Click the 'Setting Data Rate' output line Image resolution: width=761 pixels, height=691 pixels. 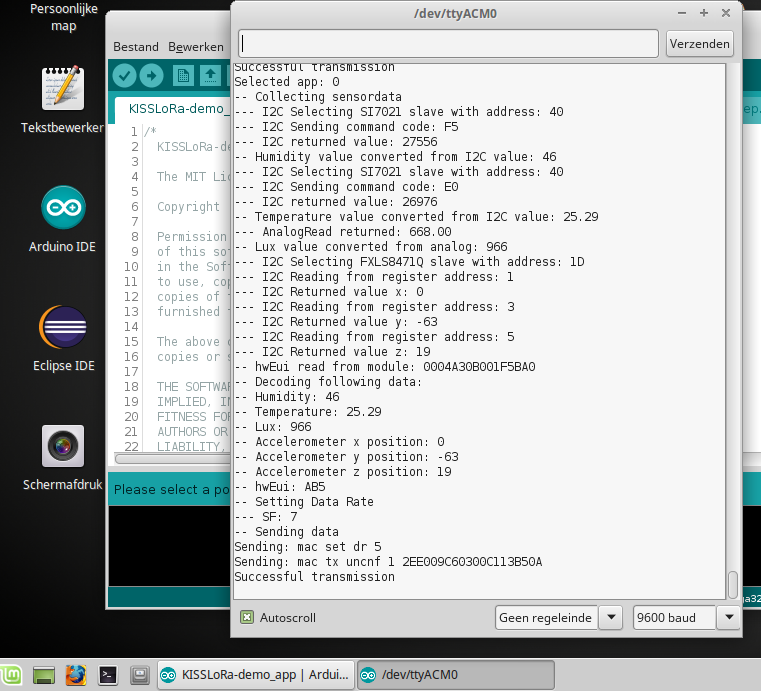coord(304,501)
